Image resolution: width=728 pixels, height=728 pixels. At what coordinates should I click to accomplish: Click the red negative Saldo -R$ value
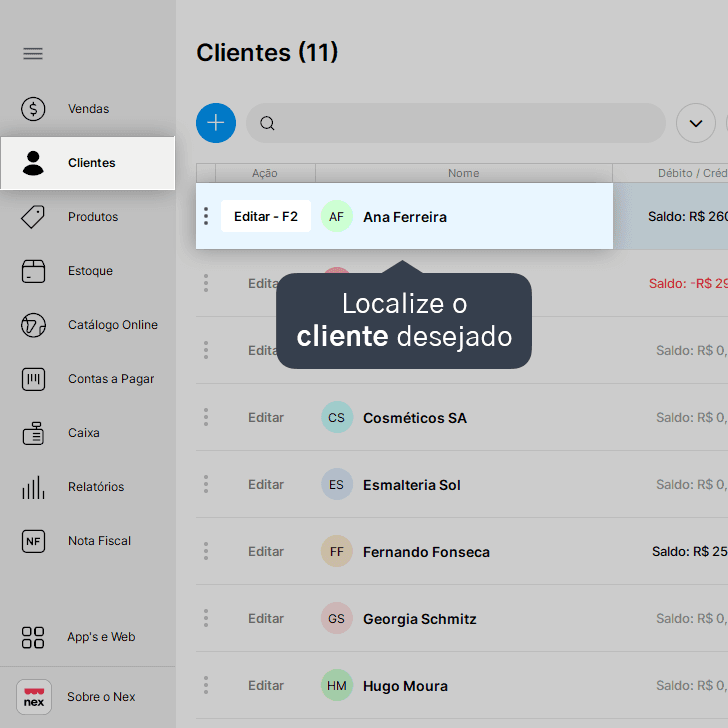click(x=689, y=283)
